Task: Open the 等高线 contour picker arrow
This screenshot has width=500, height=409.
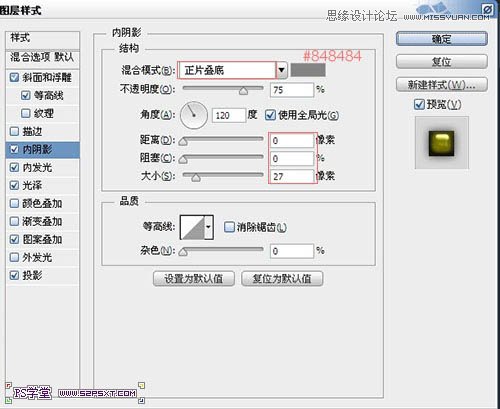Action: [208, 227]
